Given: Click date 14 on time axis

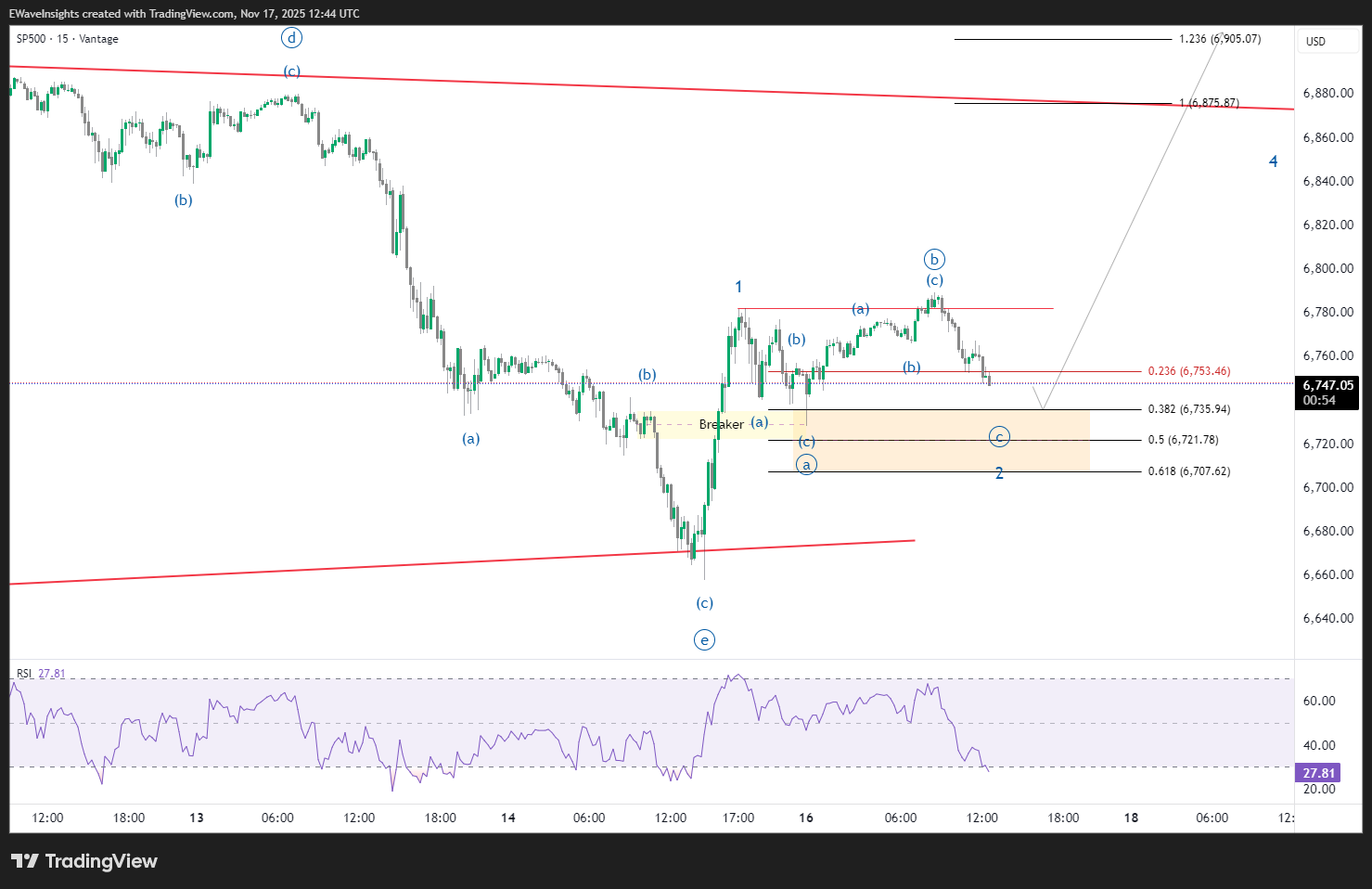Looking at the screenshot, I should (507, 818).
